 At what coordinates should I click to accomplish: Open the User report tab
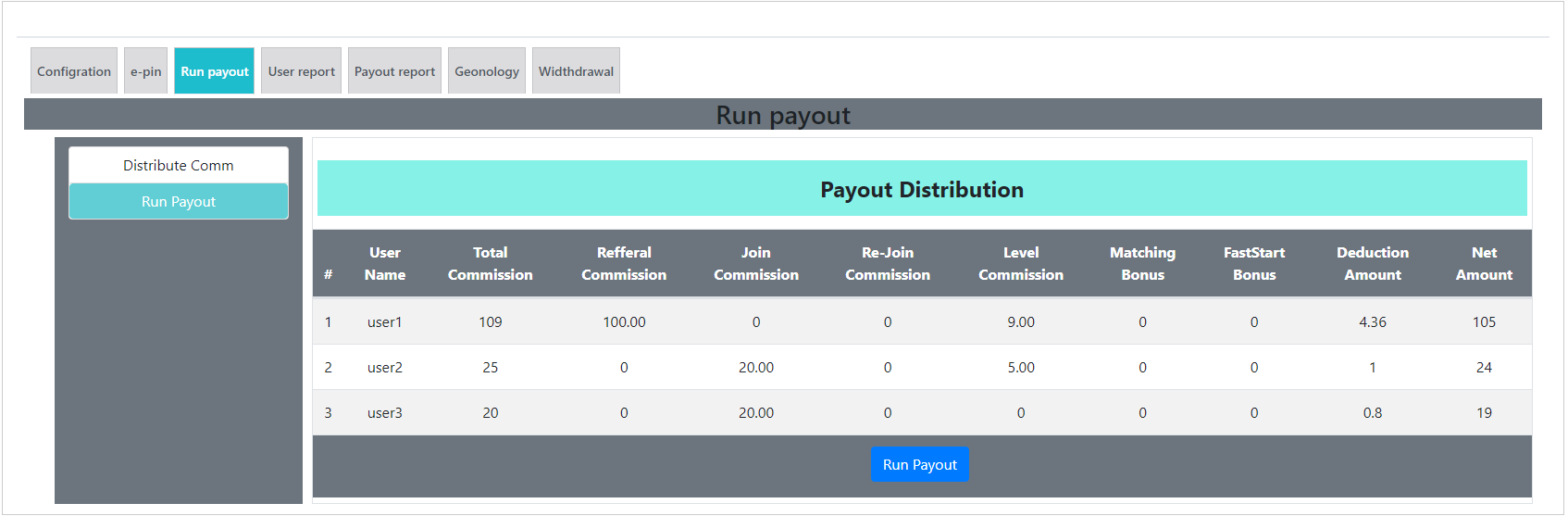click(x=301, y=71)
